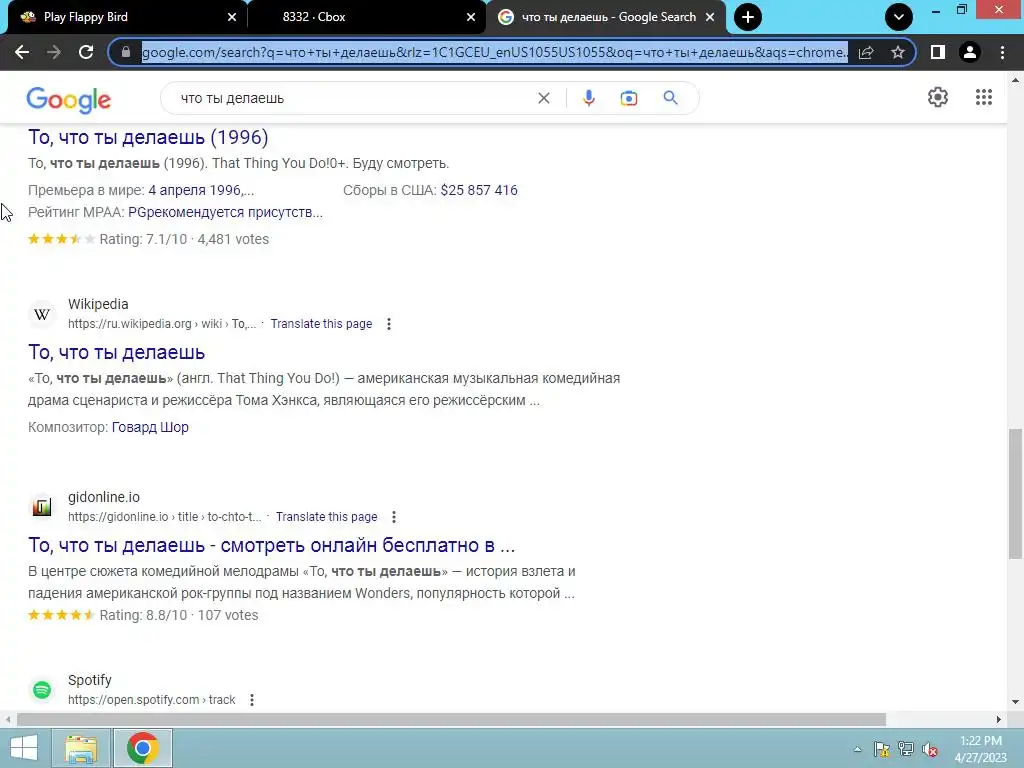Open 'То, что ты делаешь (1996)' result

pos(148,137)
